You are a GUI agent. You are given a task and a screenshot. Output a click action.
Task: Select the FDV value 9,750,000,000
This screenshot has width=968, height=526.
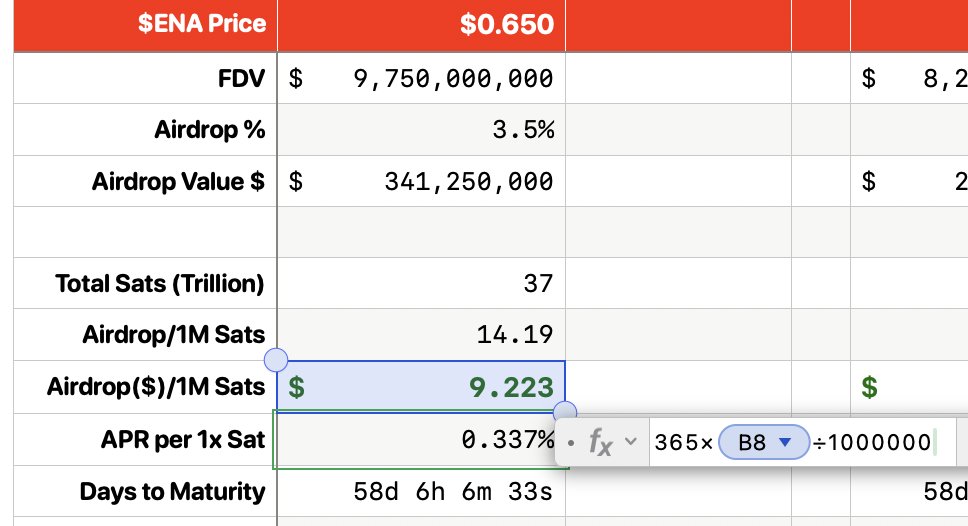click(x=421, y=78)
